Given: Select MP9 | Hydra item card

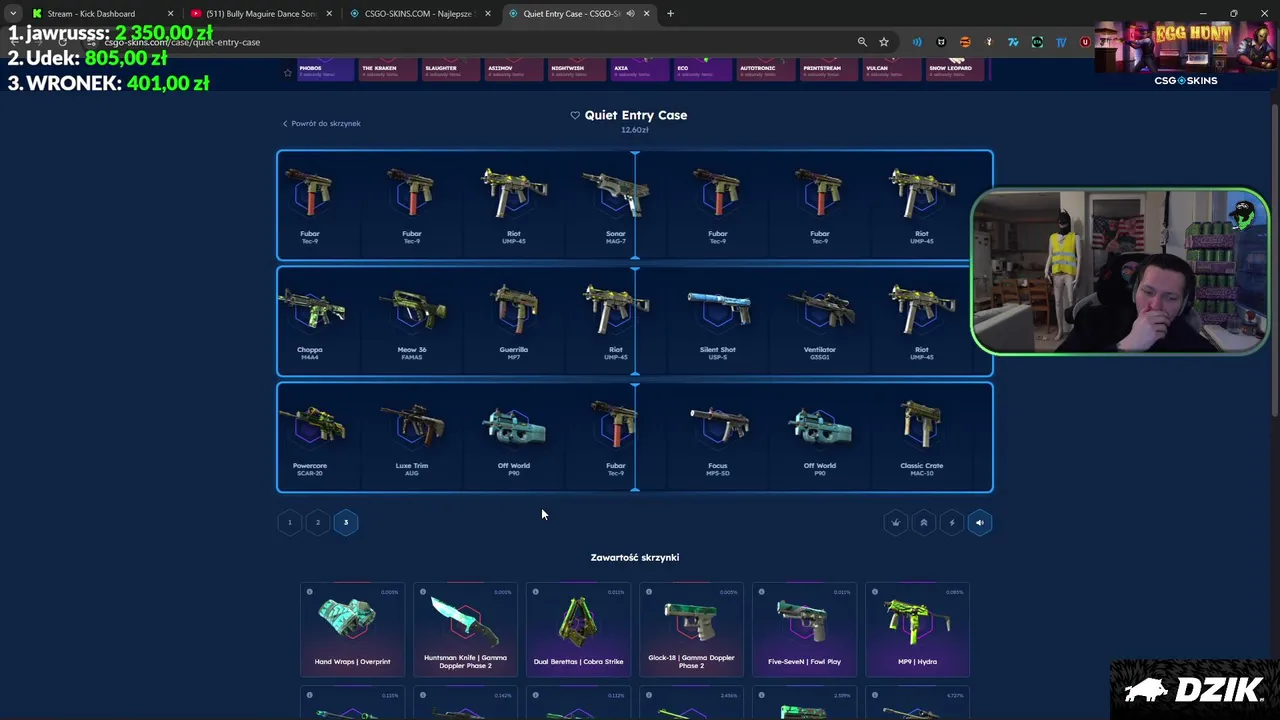Looking at the screenshot, I should [917, 630].
